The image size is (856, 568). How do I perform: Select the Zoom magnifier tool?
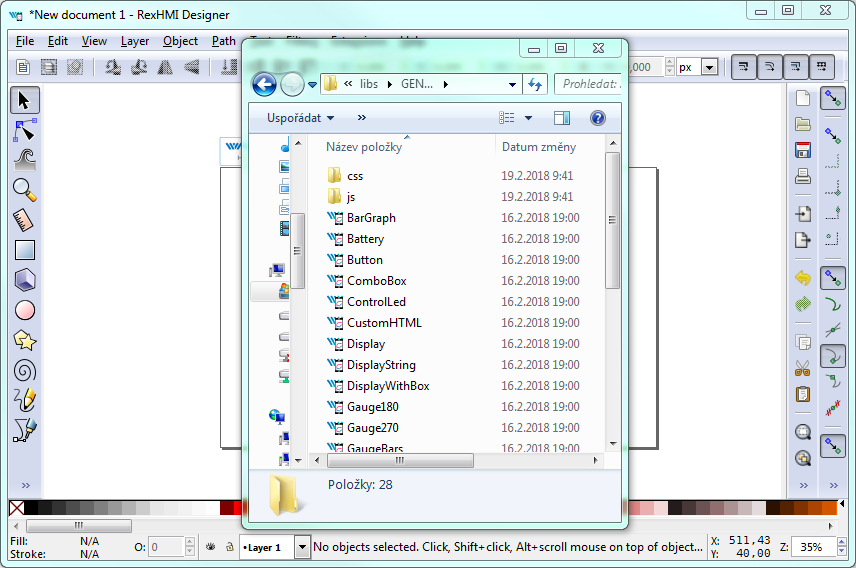[x=25, y=190]
